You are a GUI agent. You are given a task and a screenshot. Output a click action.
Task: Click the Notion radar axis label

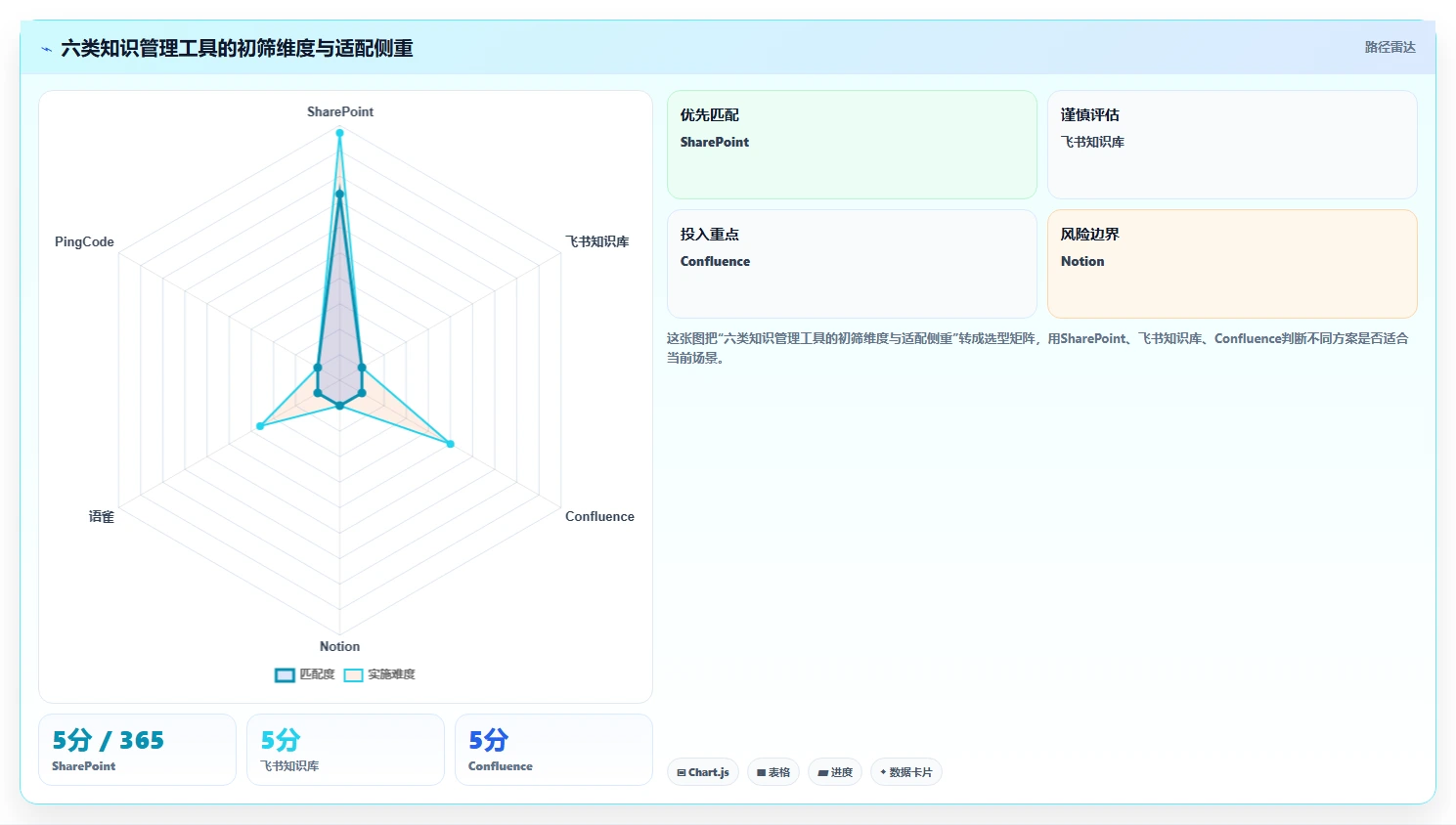click(x=339, y=646)
